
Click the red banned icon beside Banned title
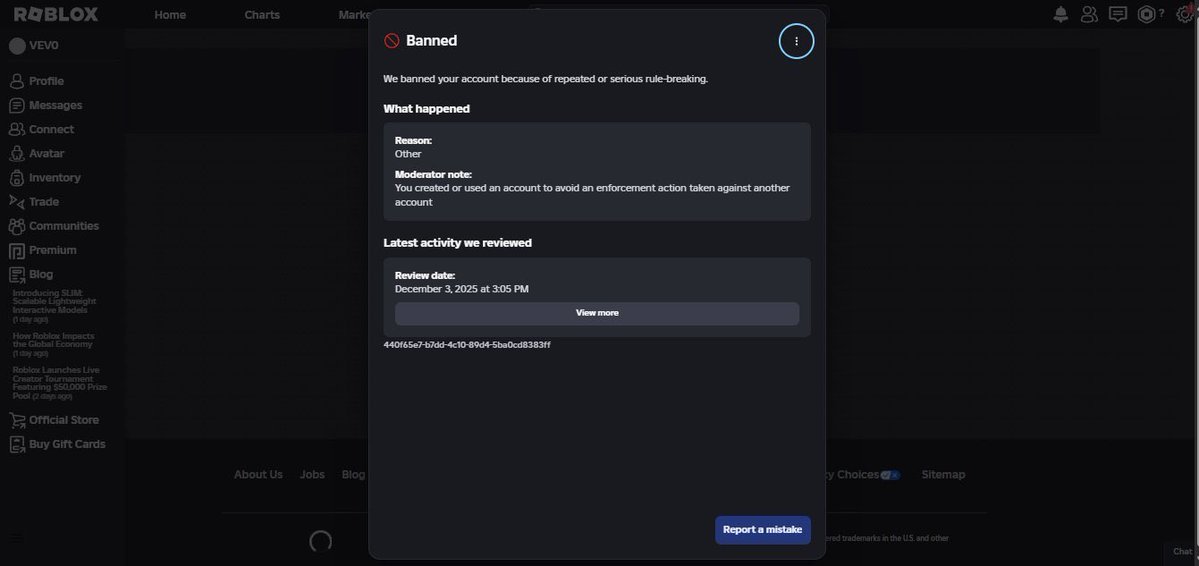click(x=392, y=41)
